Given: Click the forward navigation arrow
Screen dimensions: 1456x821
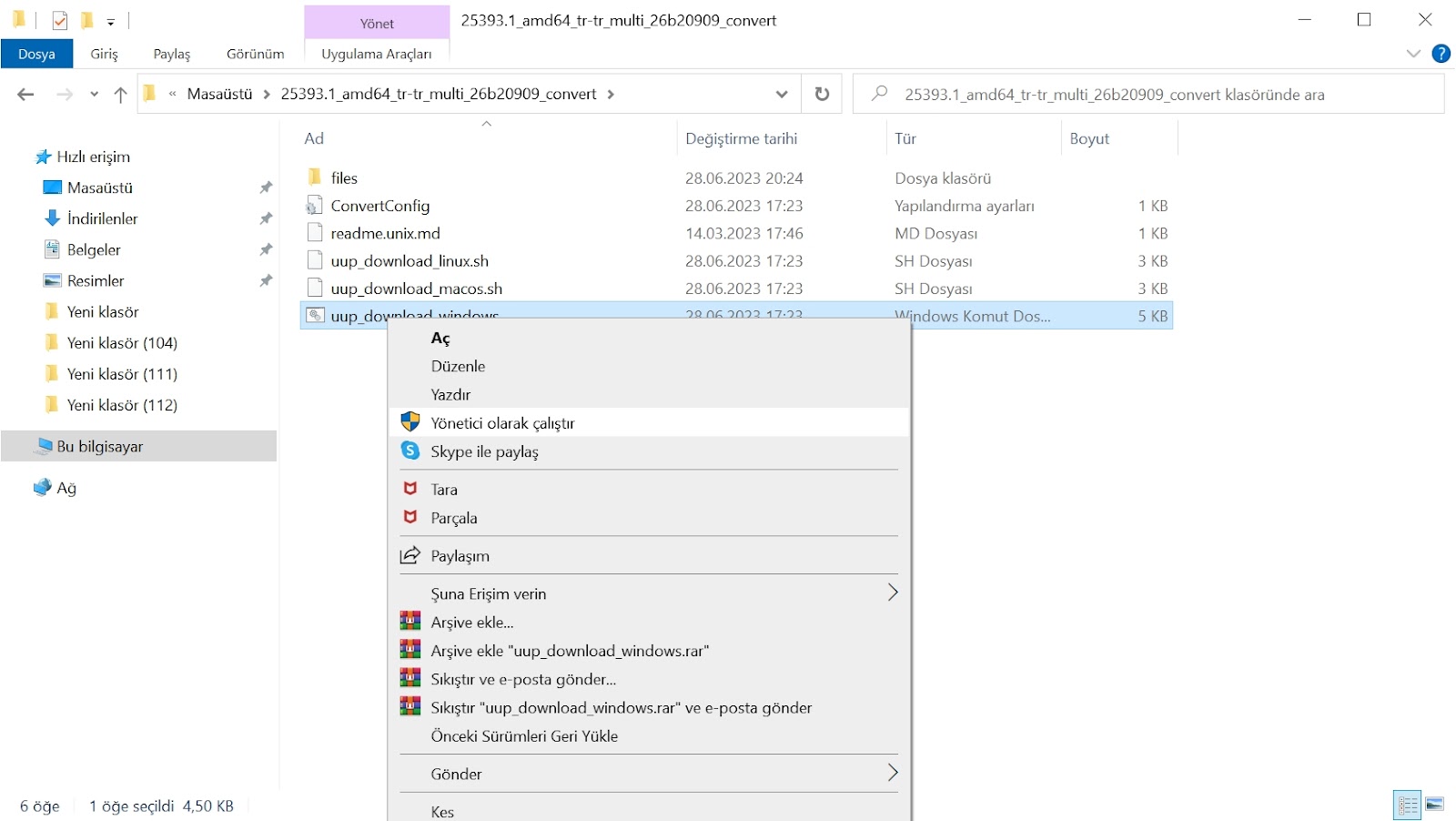Looking at the screenshot, I should [64, 94].
